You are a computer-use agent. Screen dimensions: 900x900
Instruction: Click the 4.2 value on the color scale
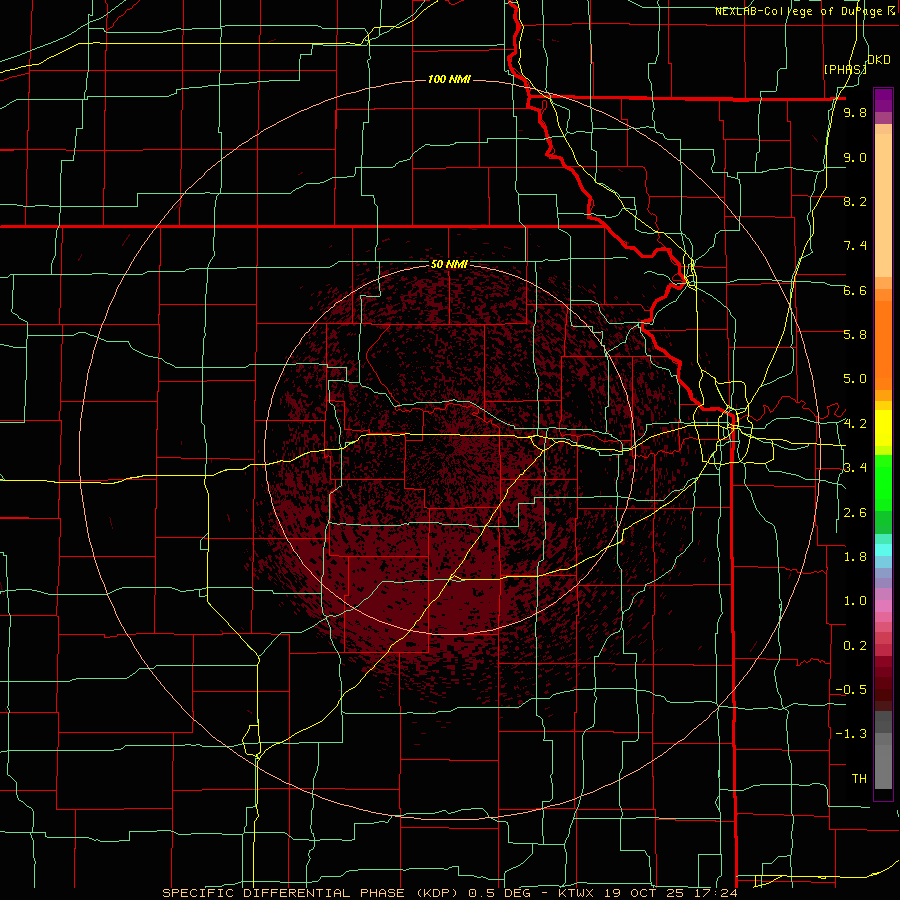tap(855, 424)
